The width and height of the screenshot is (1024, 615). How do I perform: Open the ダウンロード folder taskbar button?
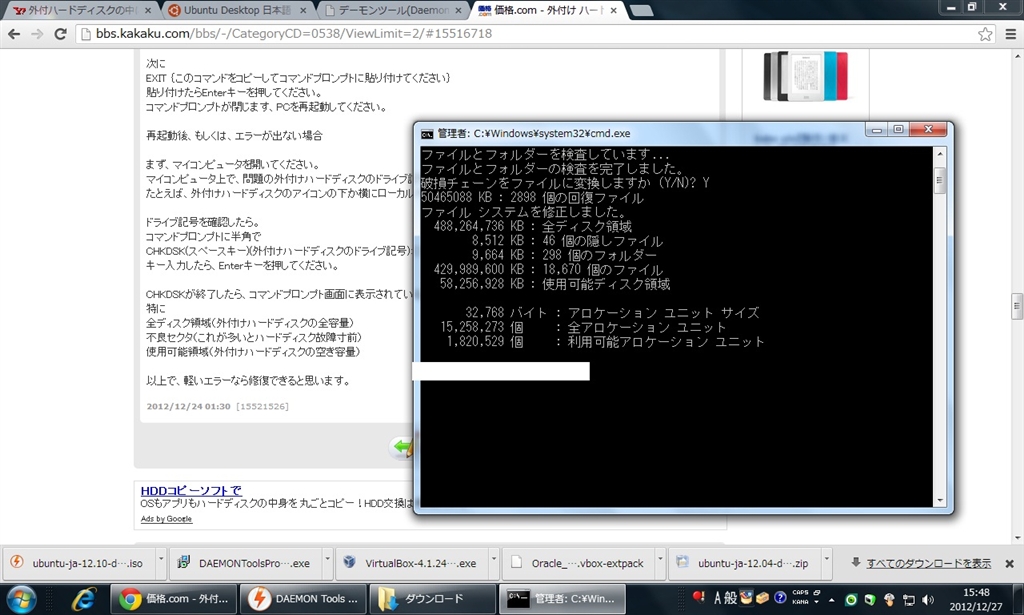[432, 599]
